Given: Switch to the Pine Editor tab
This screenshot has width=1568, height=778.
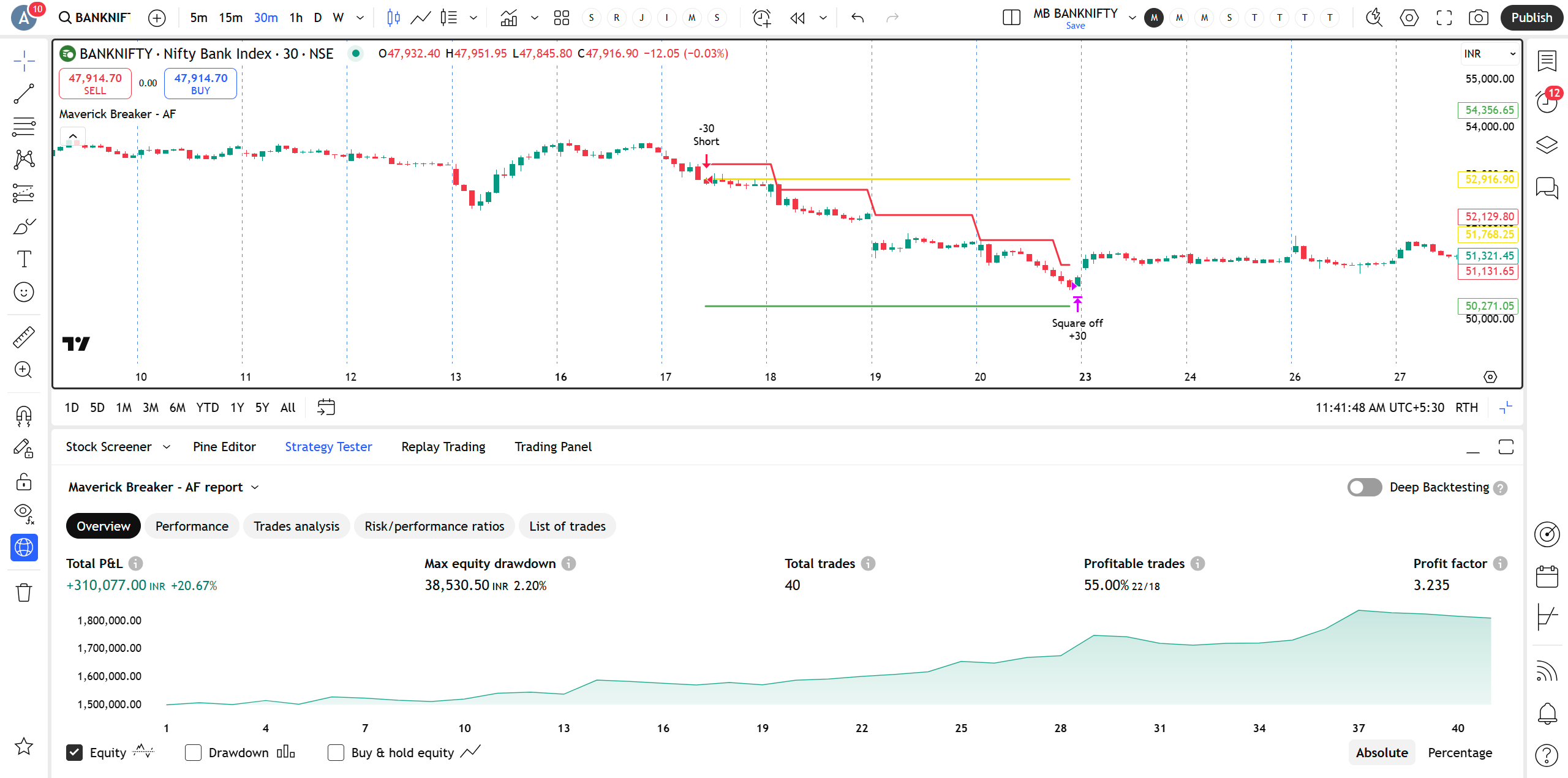Looking at the screenshot, I should [x=224, y=447].
